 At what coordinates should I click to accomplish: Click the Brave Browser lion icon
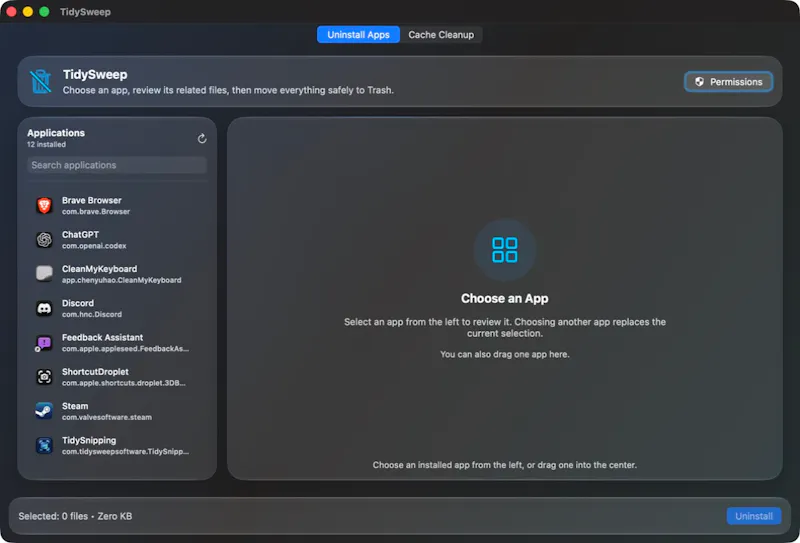(44, 206)
